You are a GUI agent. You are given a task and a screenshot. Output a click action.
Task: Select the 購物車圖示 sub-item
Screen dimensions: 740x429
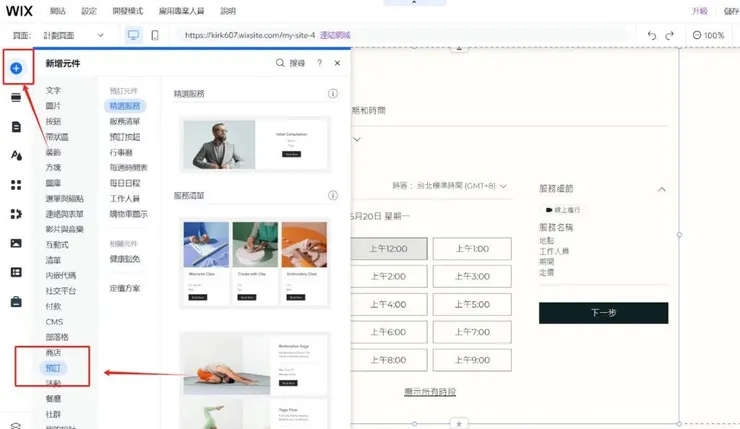[x=128, y=214]
